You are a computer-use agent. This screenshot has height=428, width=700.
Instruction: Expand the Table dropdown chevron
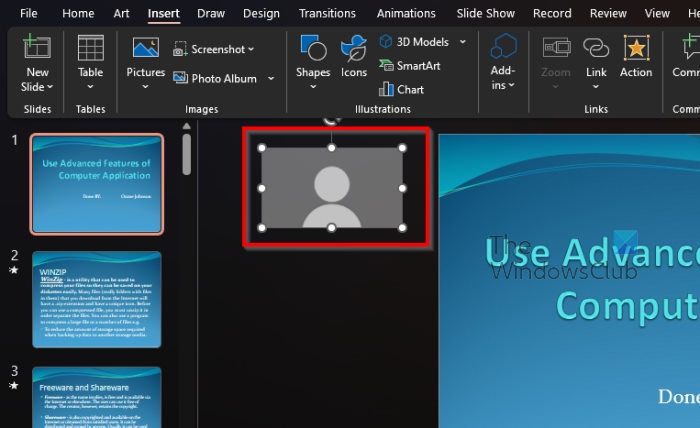(x=91, y=87)
